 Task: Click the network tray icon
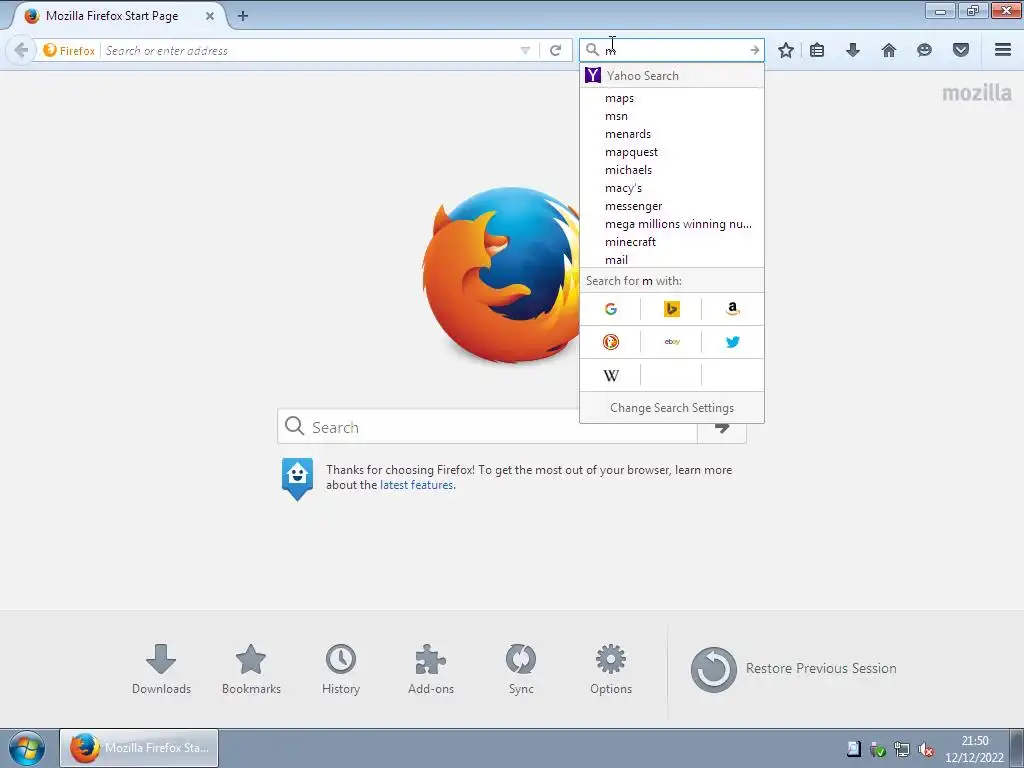coord(902,750)
